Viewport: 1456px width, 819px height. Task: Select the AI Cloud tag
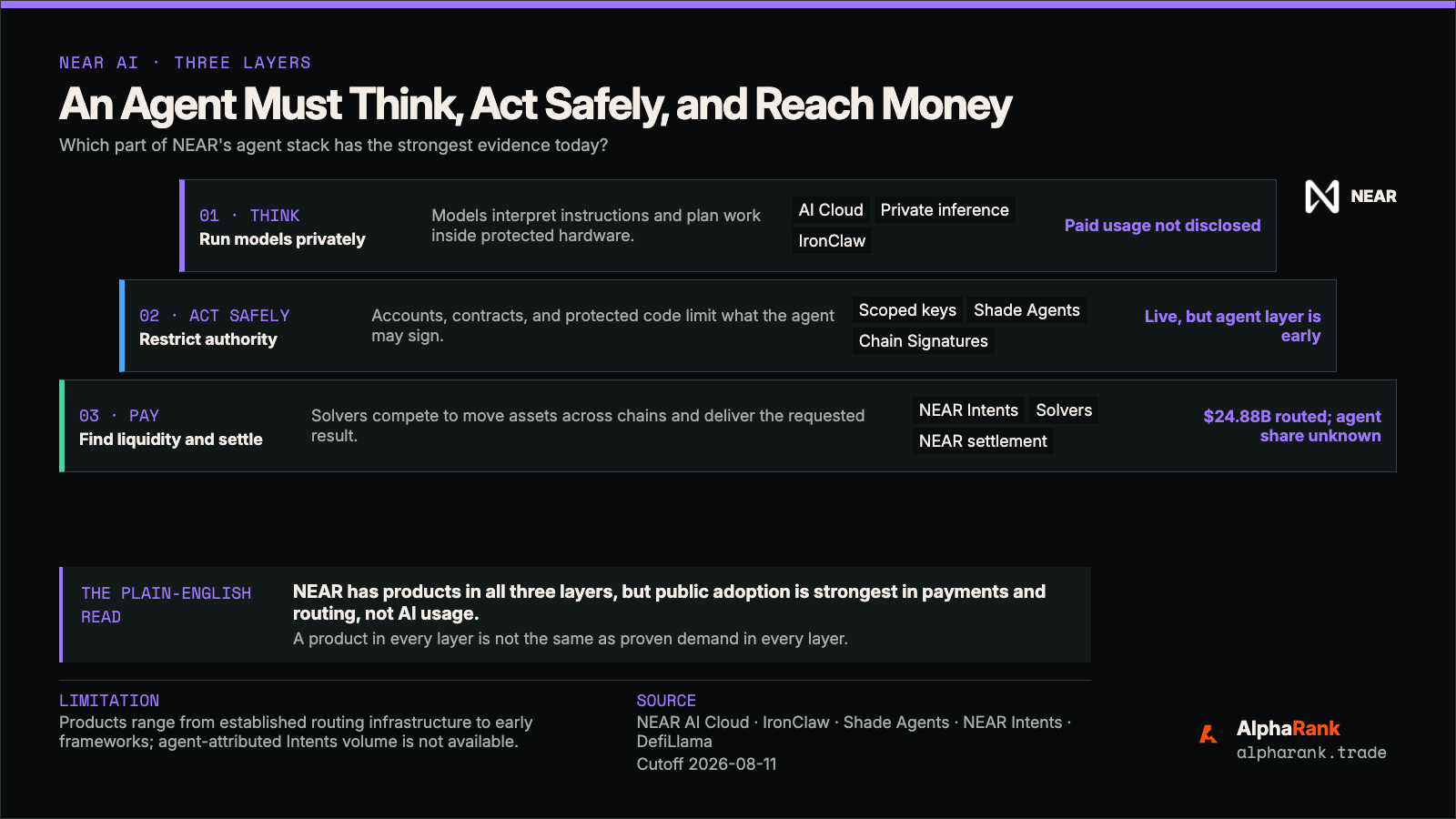pyautogui.click(x=831, y=210)
